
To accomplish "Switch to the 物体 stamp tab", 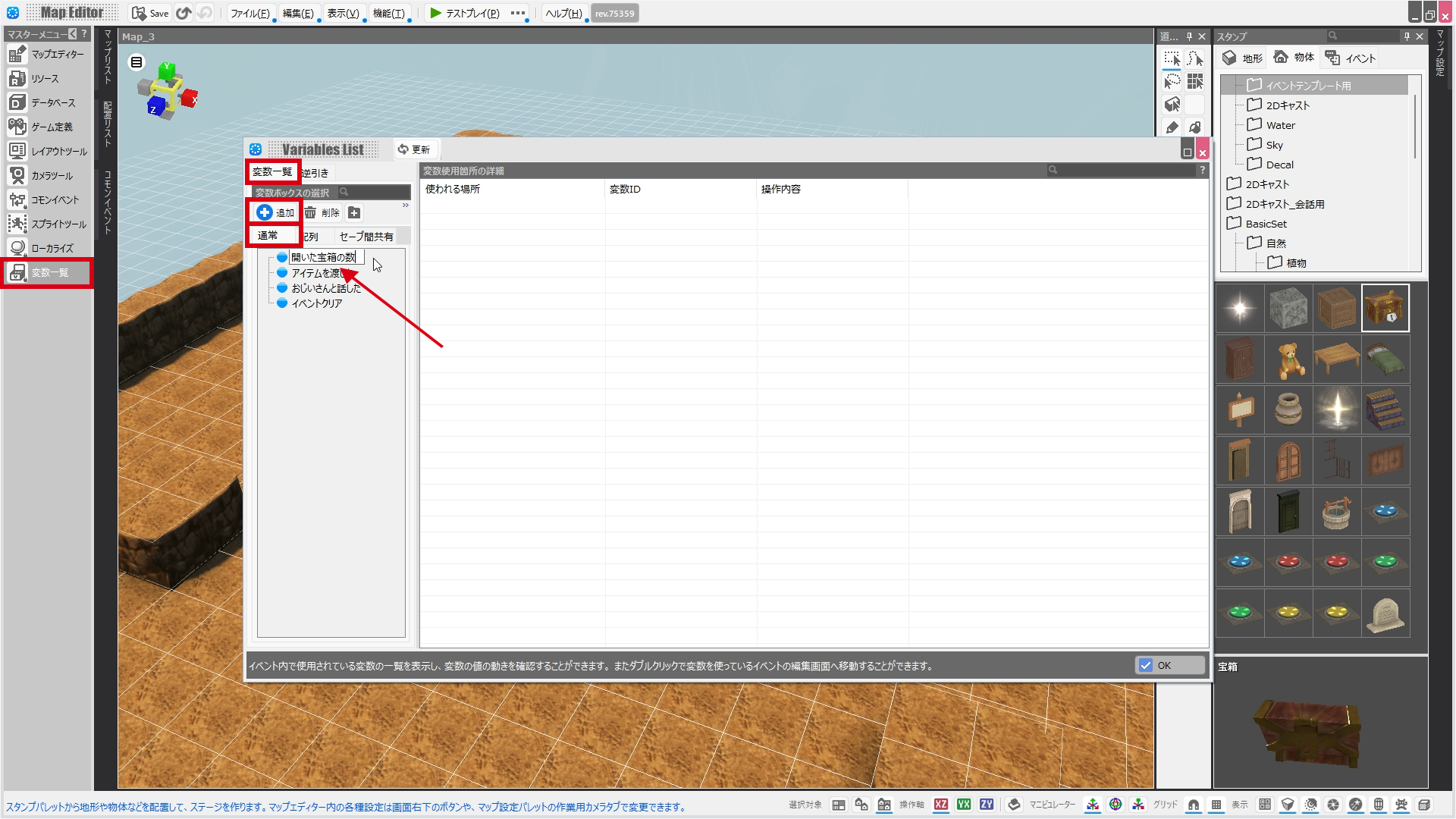I will (1294, 58).
